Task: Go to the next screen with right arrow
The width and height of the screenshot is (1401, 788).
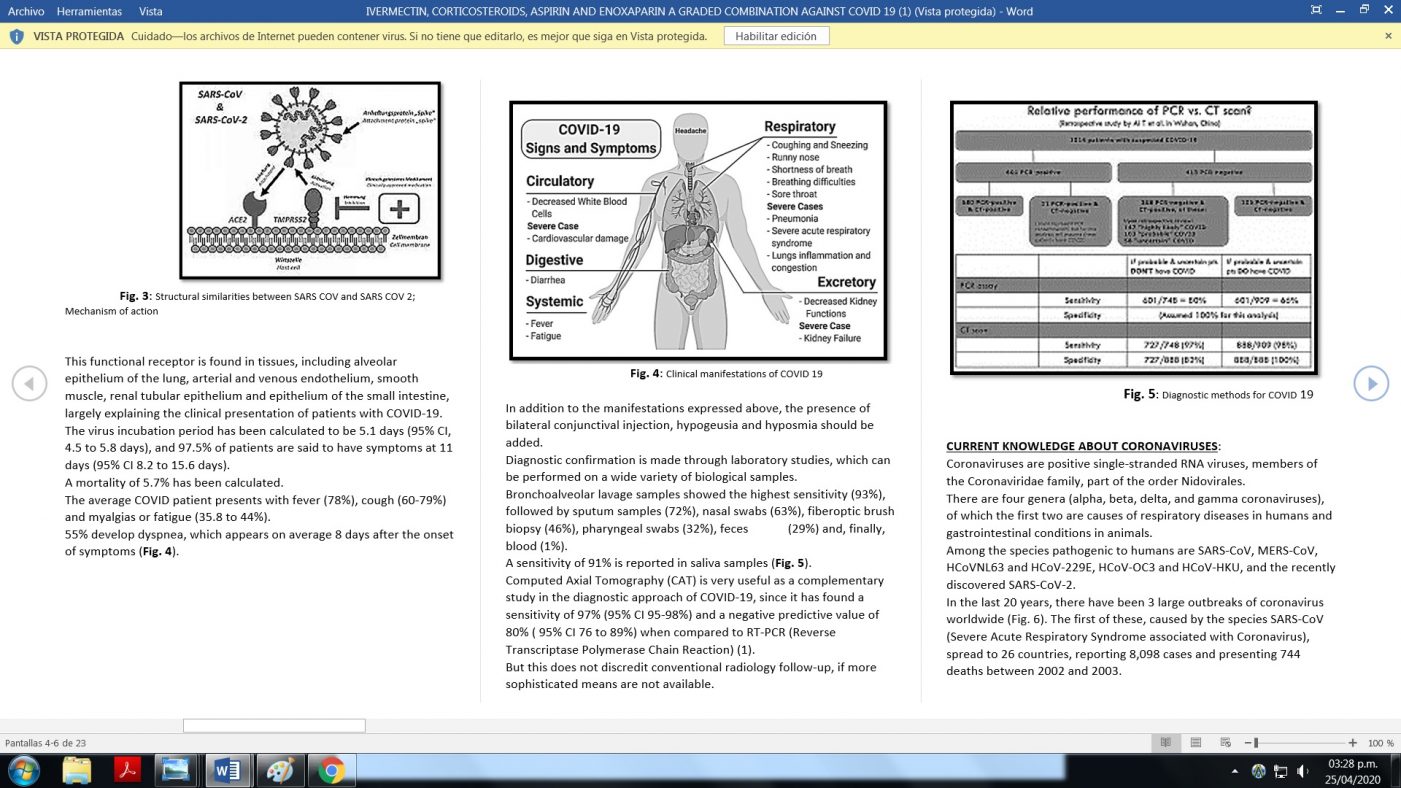Action: 1371,383
